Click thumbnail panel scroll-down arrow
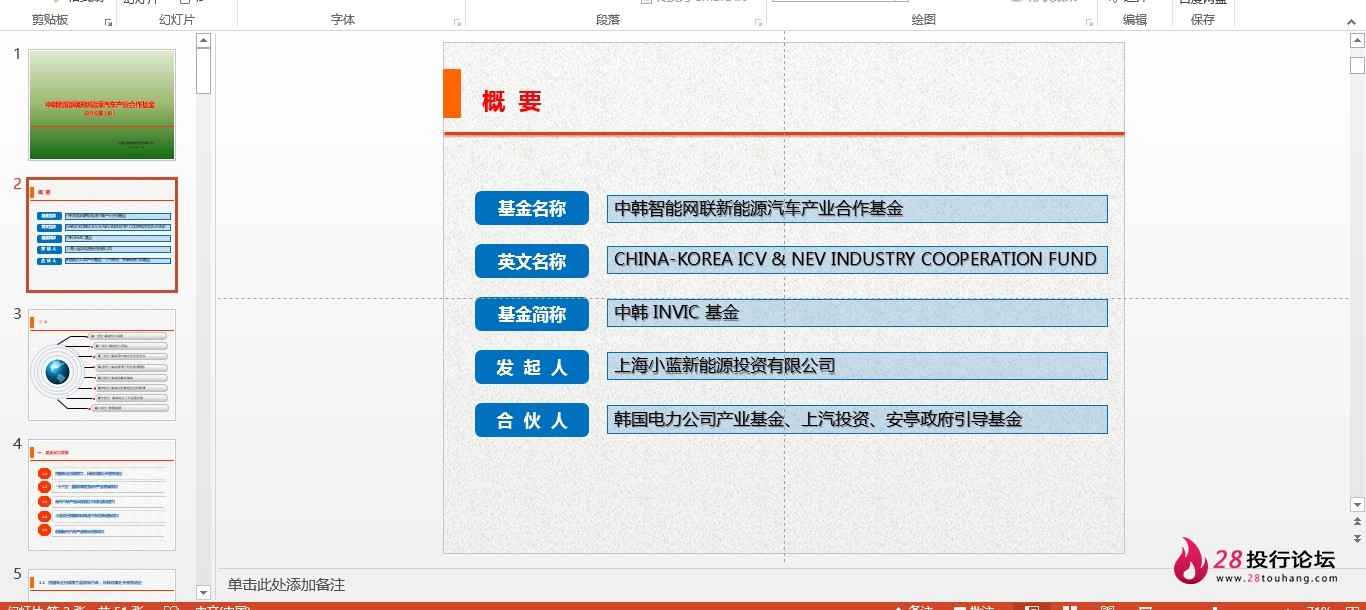This screenshot has width=1366, height=610. click(203, 593)
